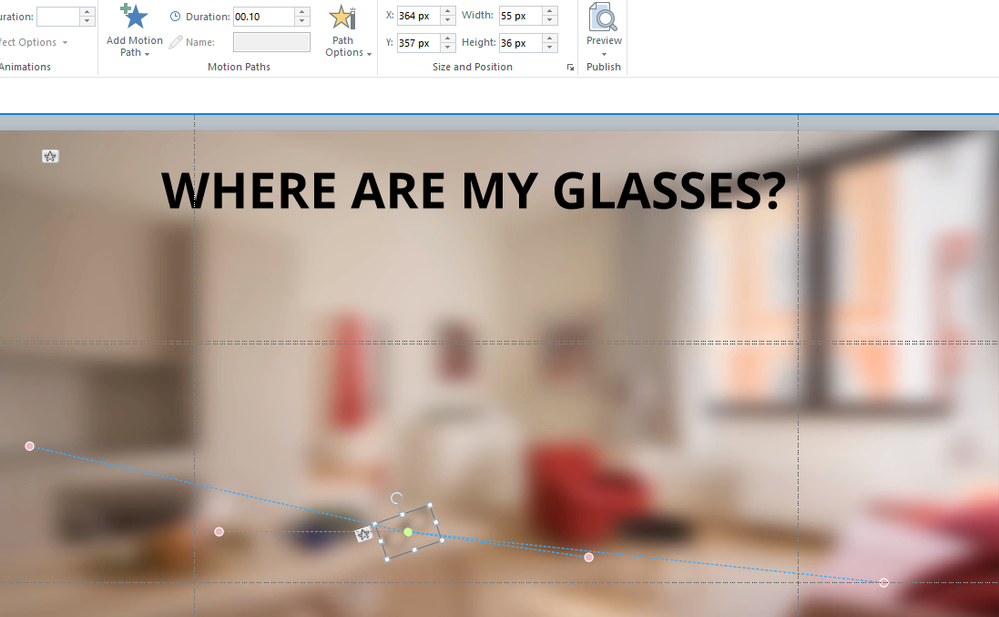Click the leftmost pink motion path endpoint

pyautogui.click(x=30, y=446)
